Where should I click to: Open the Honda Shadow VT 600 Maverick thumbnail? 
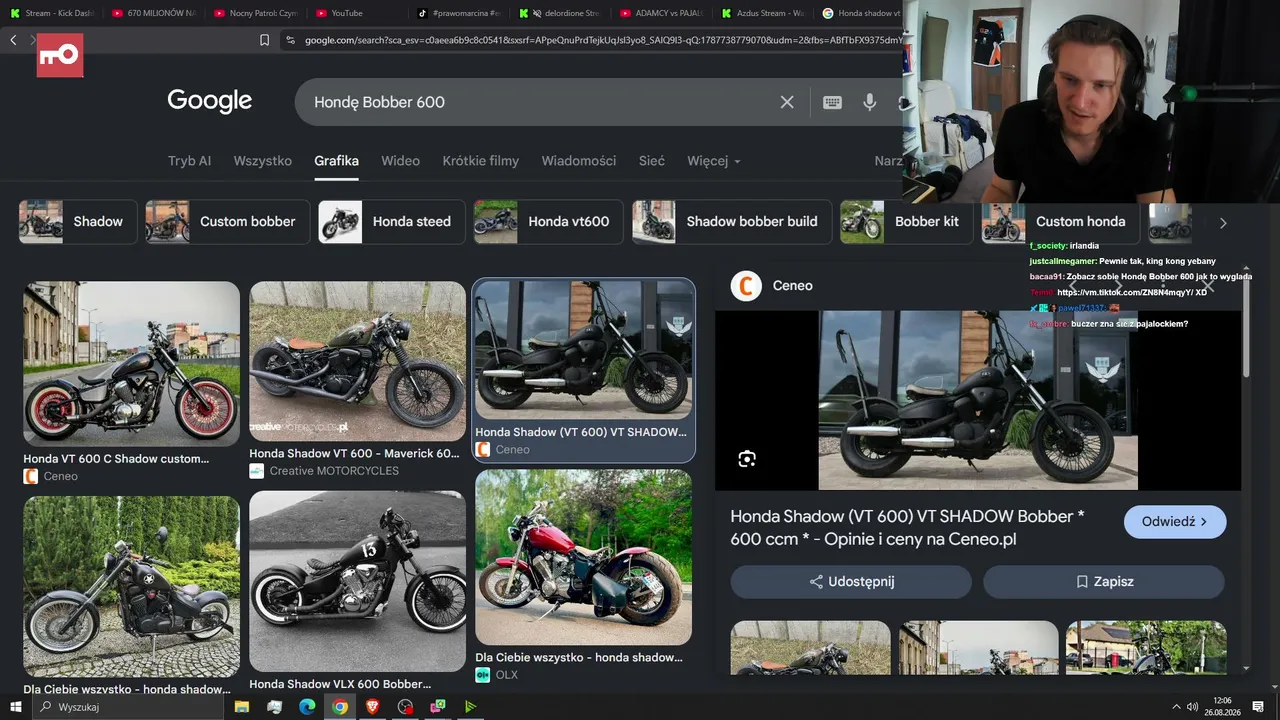[x=357, y=359]
